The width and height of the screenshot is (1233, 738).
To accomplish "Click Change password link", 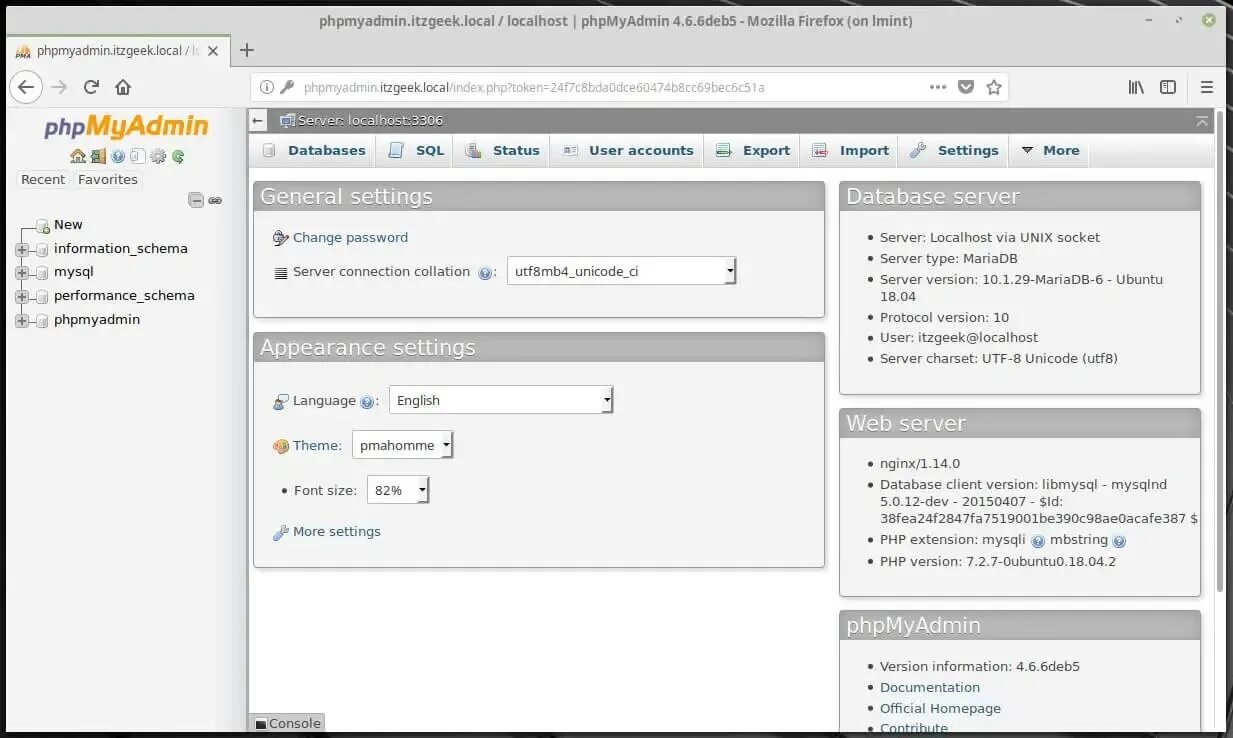I will 350,238.
